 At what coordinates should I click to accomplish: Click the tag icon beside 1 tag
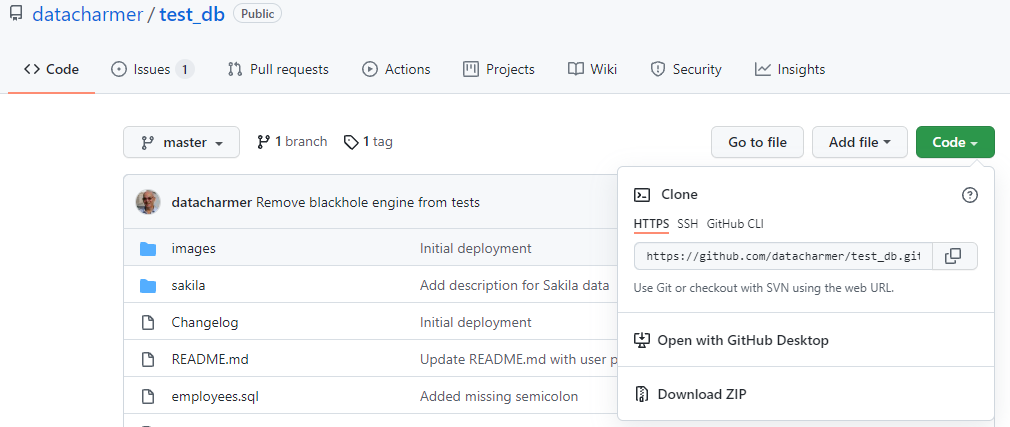pyautogui.click(x=351, y=142)
